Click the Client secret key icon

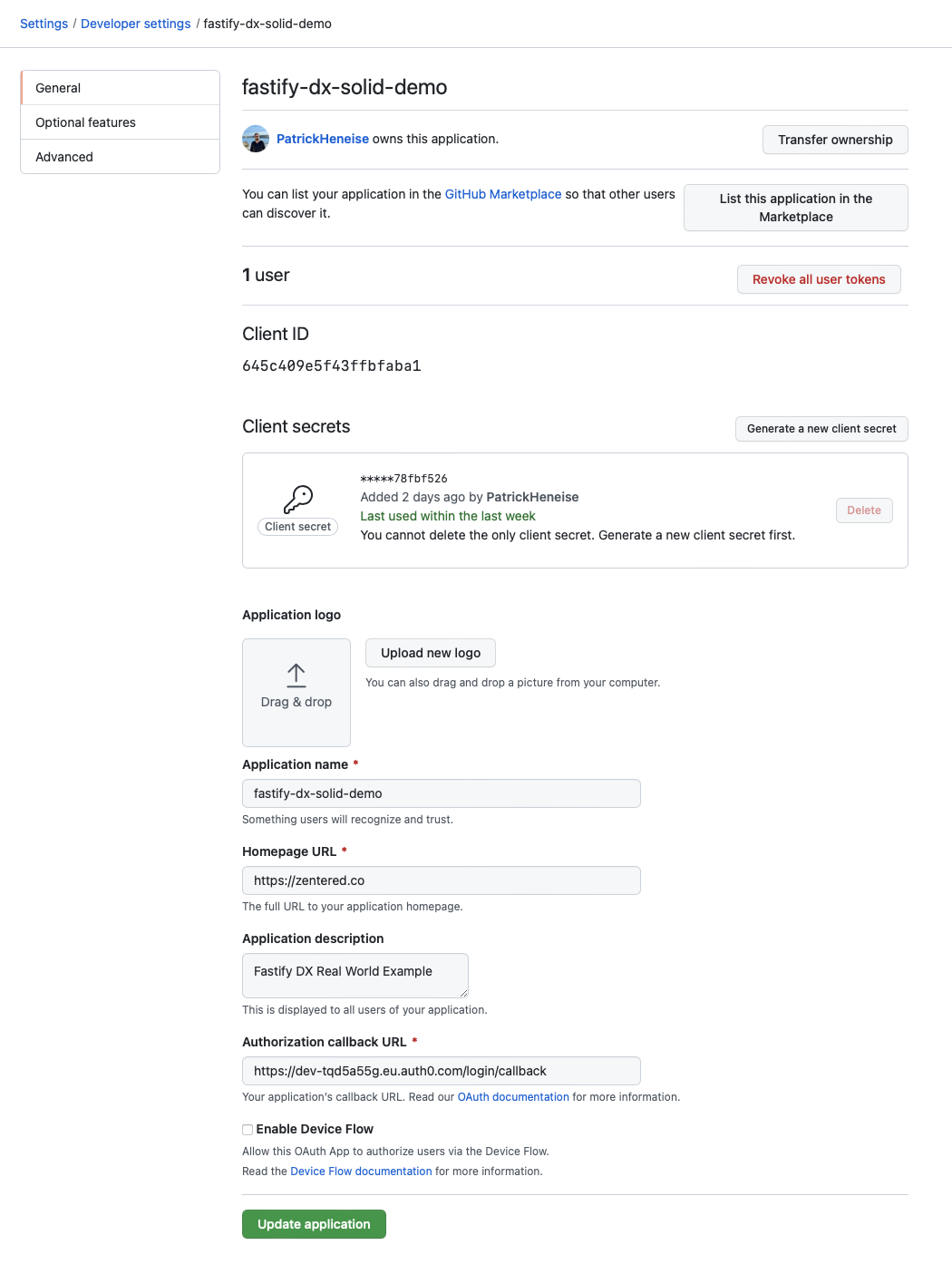coord(297,498)
